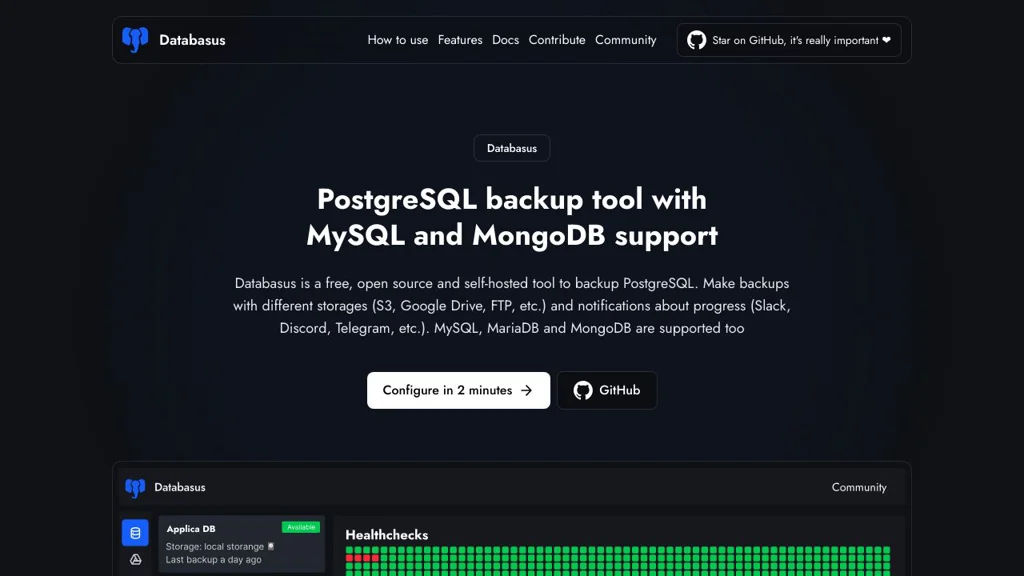Viewport: 1024px width, 576px height.
Task: Click the Databasus elephant logo in navbar
Action: [135, 40]
